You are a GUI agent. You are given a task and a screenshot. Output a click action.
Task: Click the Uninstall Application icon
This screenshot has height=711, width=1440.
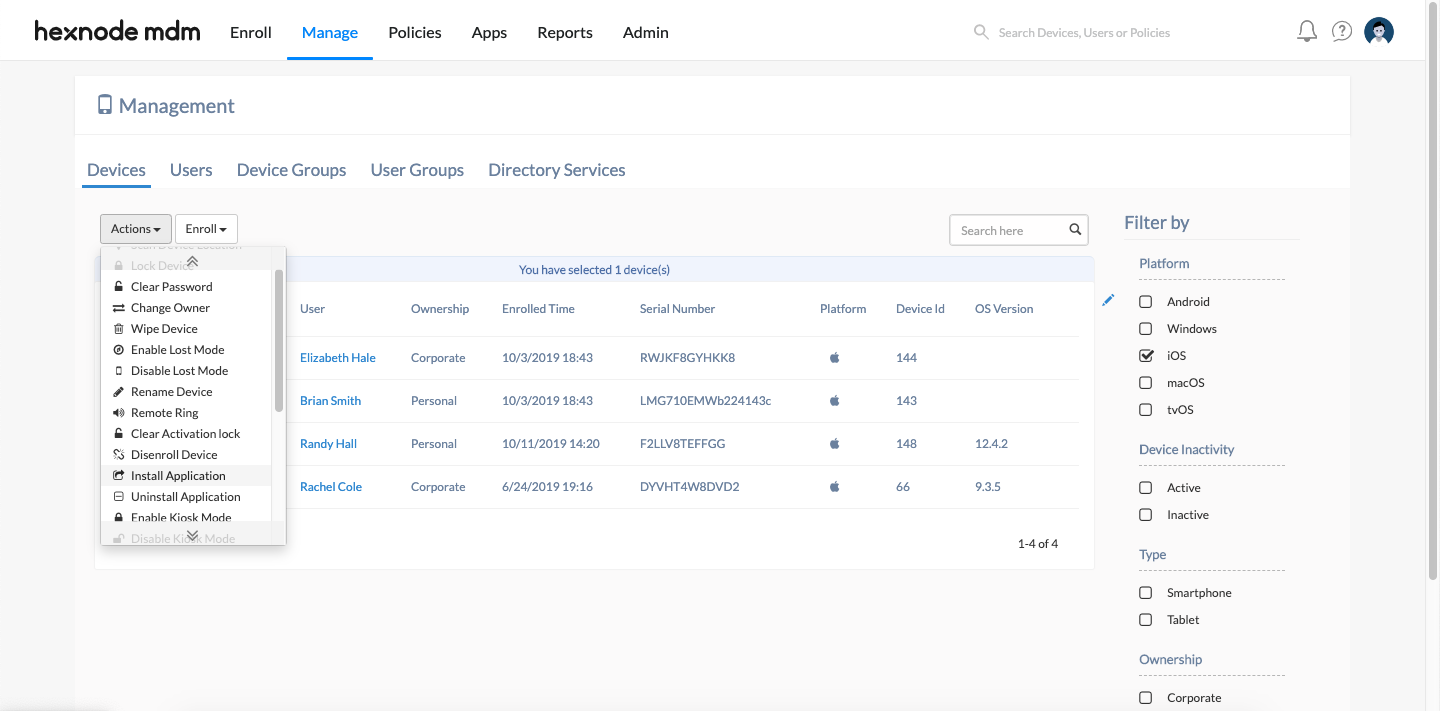(119, 497)
